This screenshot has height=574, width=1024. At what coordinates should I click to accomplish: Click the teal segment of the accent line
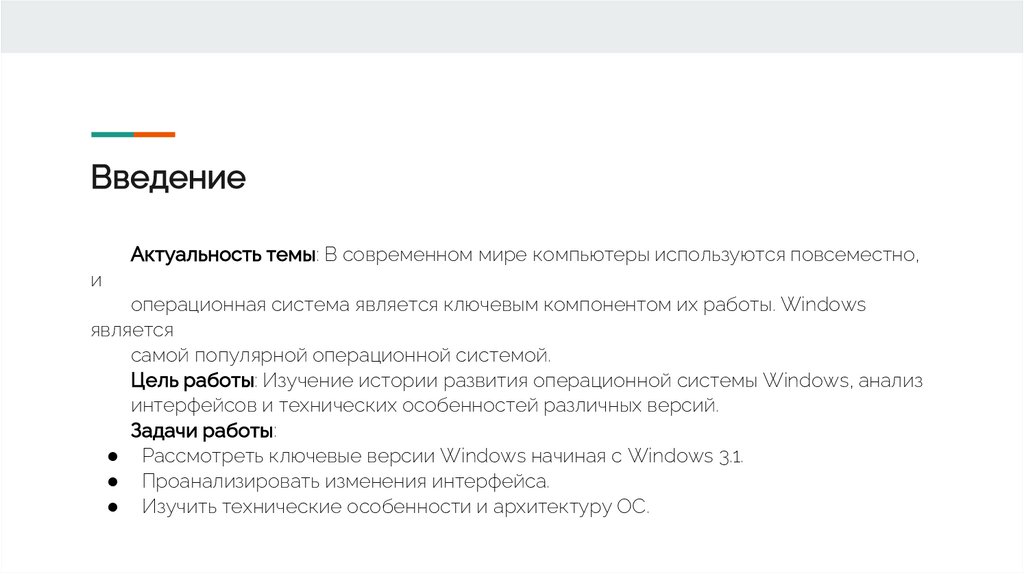pyautogui.click(x=112, y=134)
